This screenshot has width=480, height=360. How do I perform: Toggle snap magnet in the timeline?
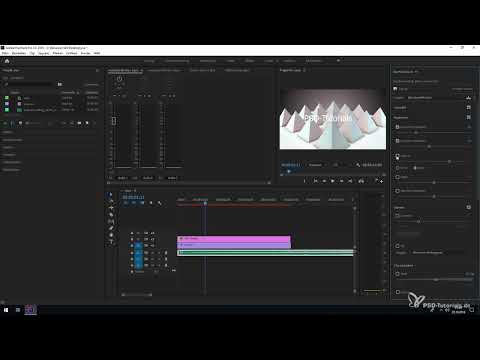pos(134,203)
